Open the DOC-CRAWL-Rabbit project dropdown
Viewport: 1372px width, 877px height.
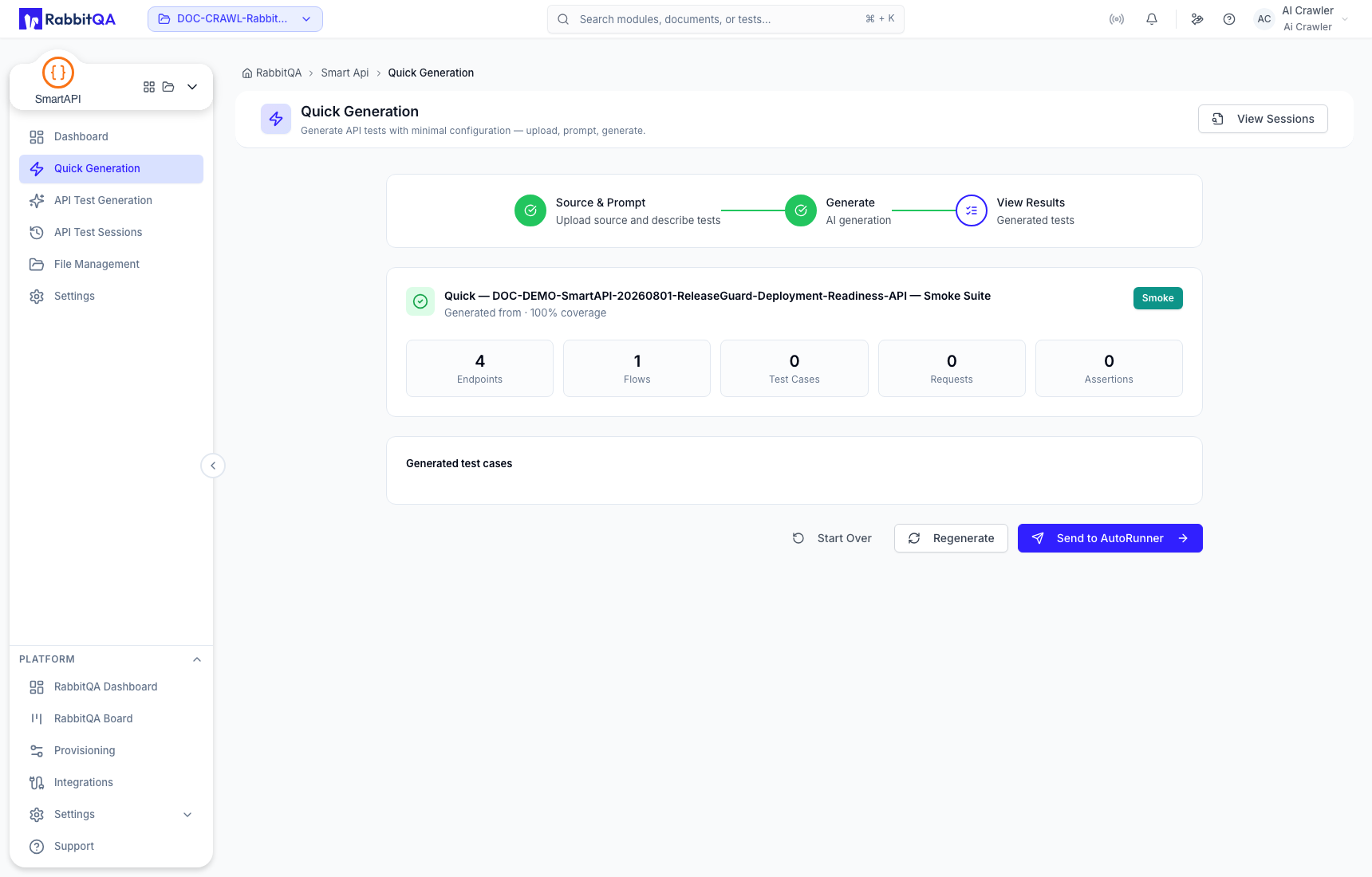[235, 19]
